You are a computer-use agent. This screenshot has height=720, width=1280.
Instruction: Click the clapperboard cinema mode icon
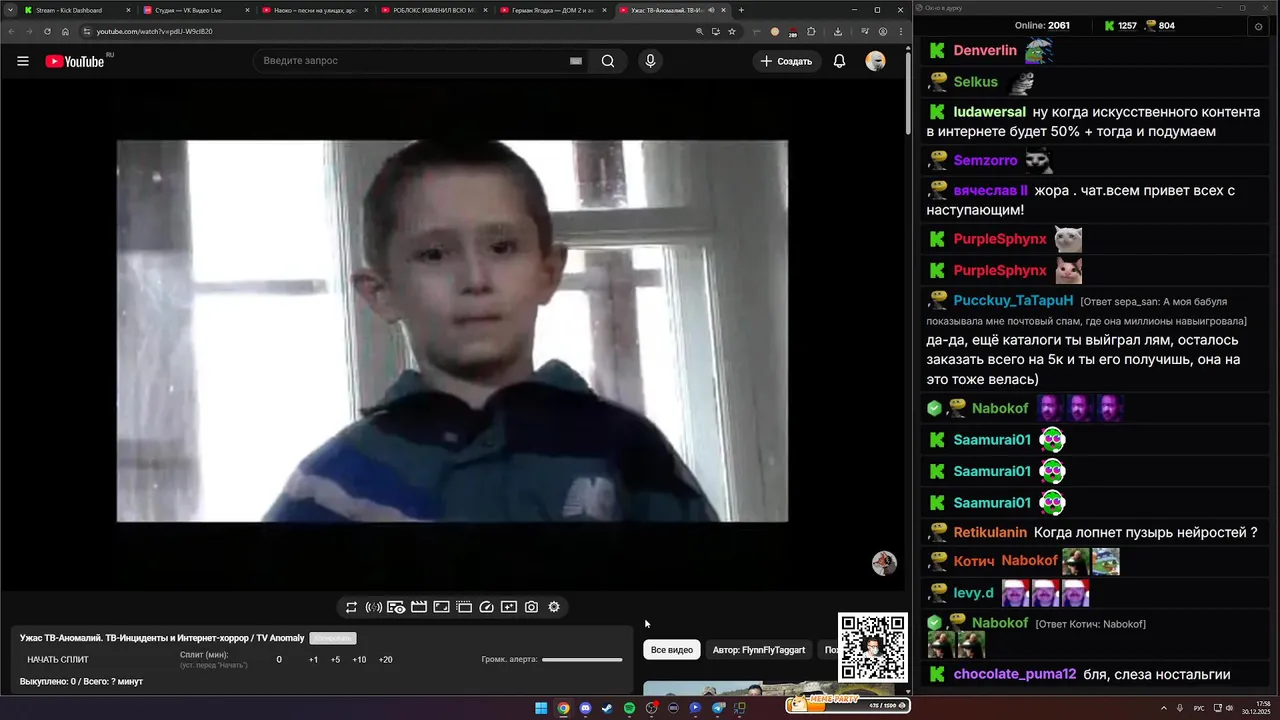click(419, 607)
